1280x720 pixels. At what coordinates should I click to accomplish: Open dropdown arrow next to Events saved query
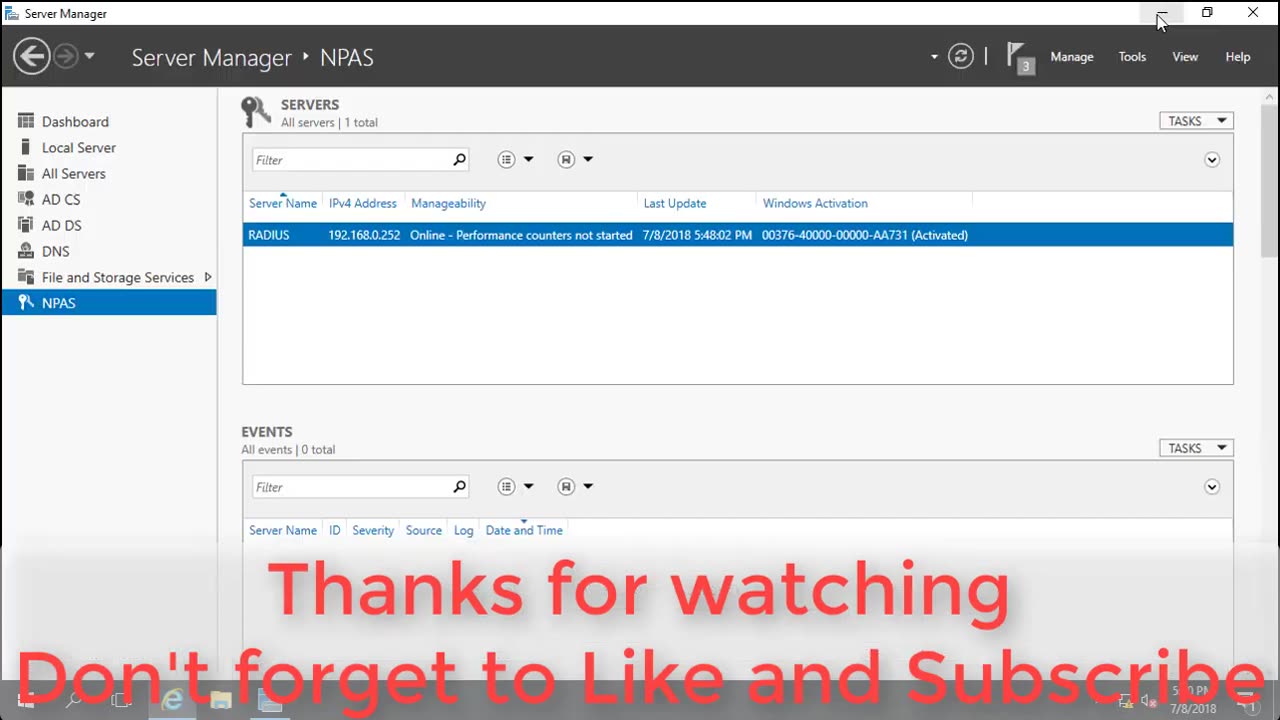pyautogui.click(x=588, y=487)
